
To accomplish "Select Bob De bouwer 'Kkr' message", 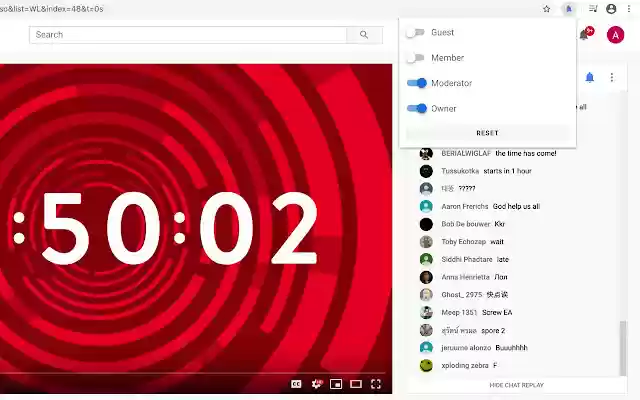I will click(x=500, y=224).
